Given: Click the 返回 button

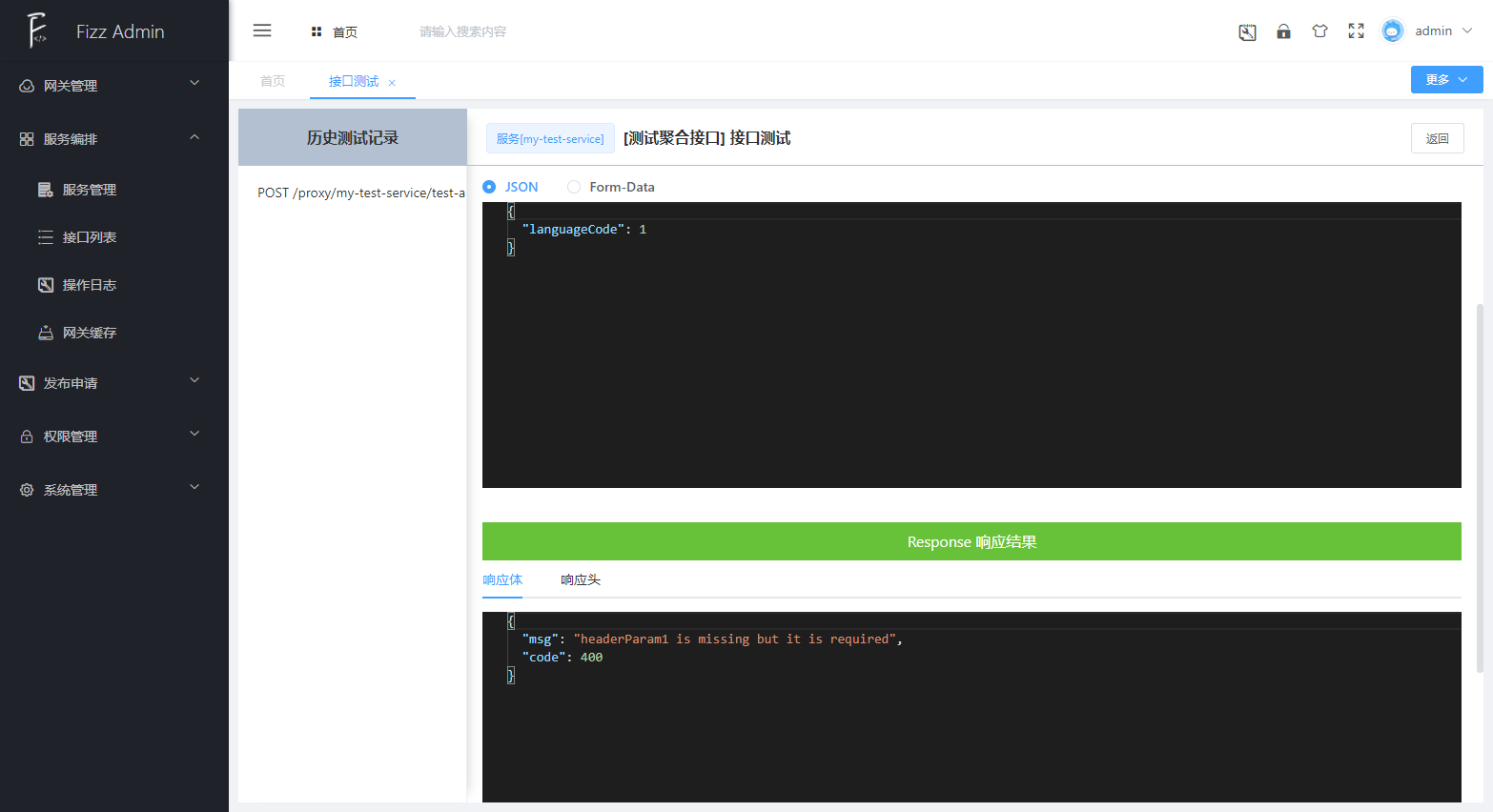Looking at the screenshot, I should click(x=1437, y=138).
